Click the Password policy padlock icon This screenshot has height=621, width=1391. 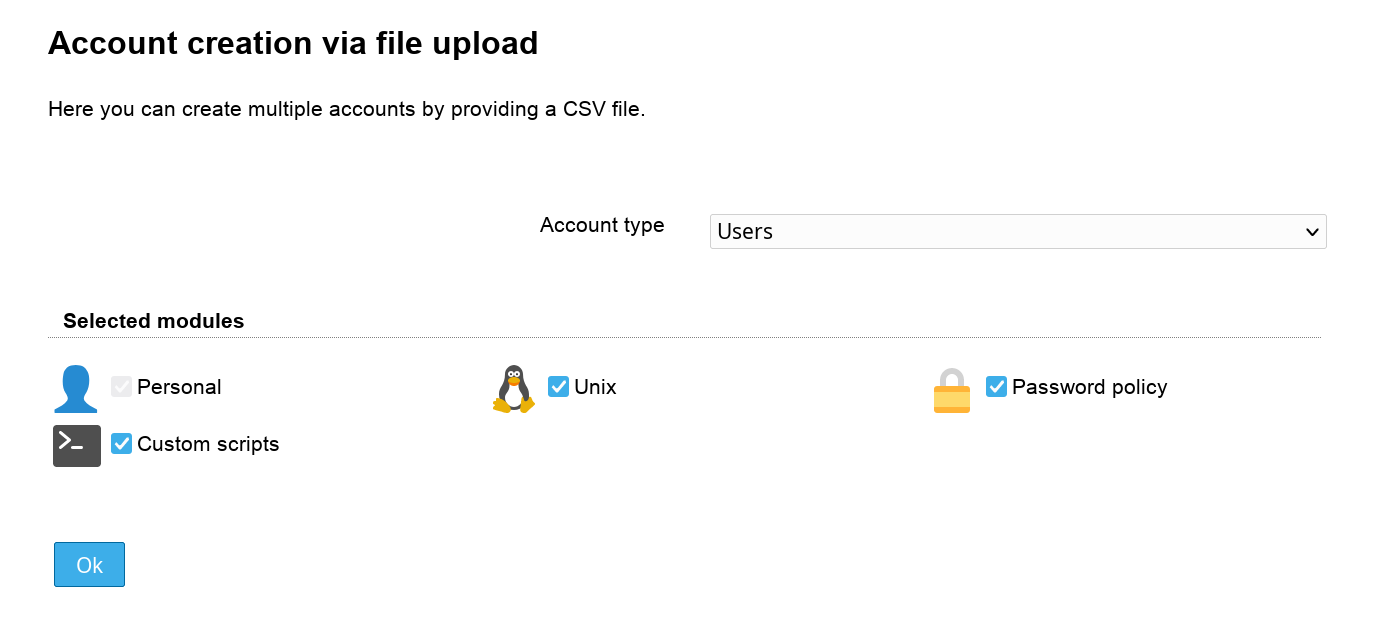point(951,390)
